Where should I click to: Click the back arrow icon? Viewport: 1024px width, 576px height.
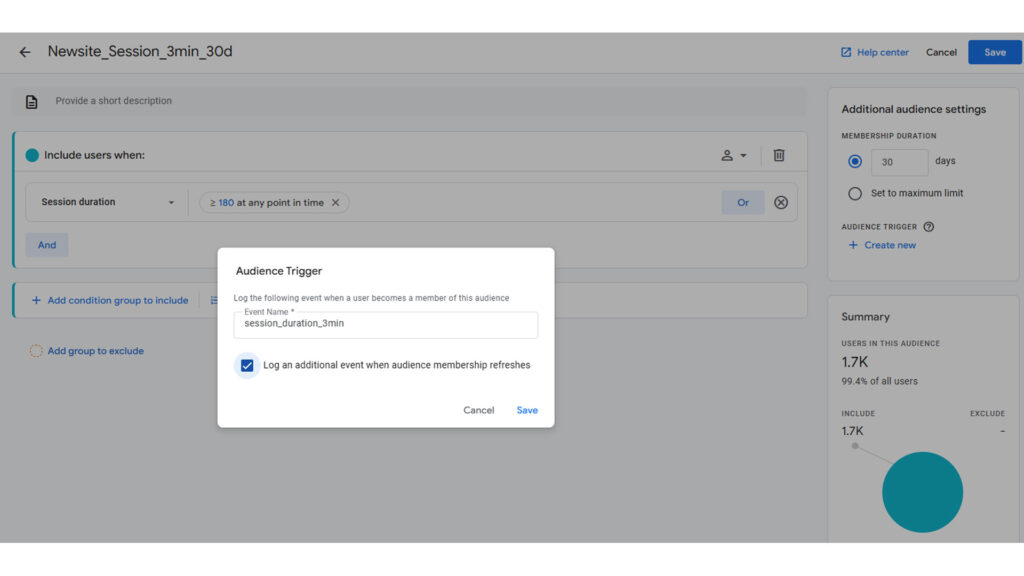click(x=25, y=52)
